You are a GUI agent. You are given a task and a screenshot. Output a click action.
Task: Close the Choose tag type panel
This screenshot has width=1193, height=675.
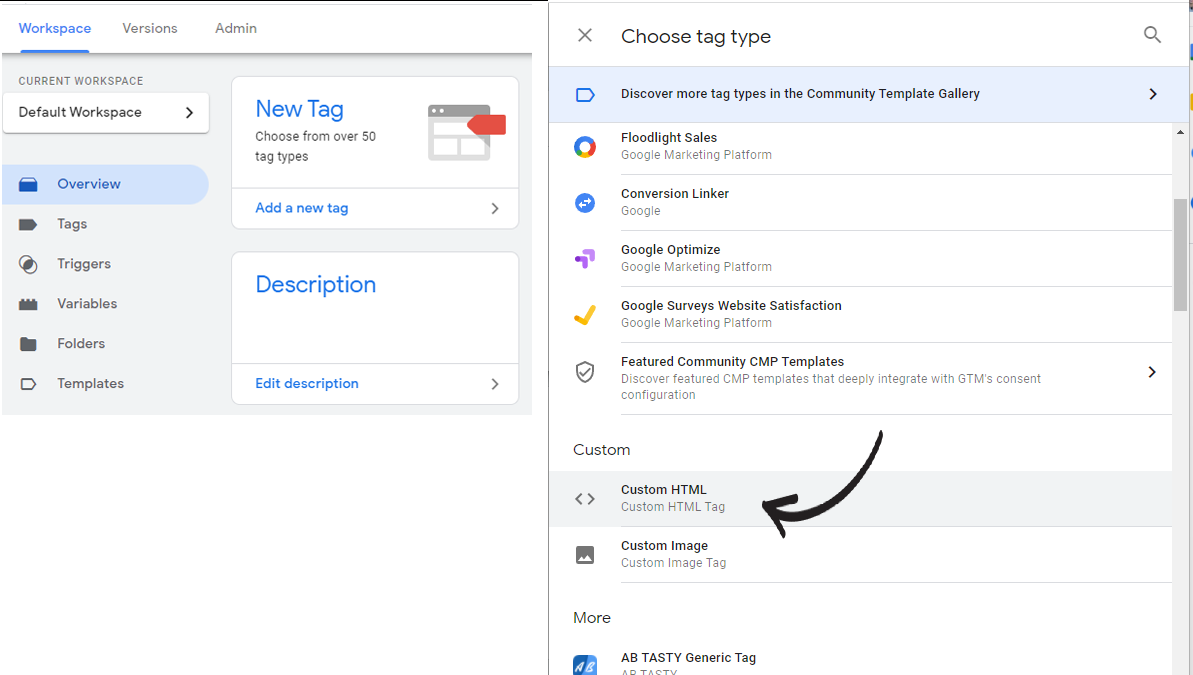pos(584,35)
